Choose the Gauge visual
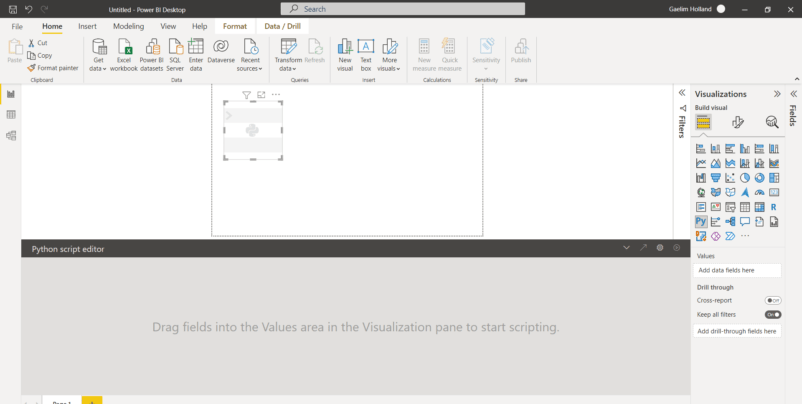The height and width of the screenshot is (404, 802). [760, 193]
